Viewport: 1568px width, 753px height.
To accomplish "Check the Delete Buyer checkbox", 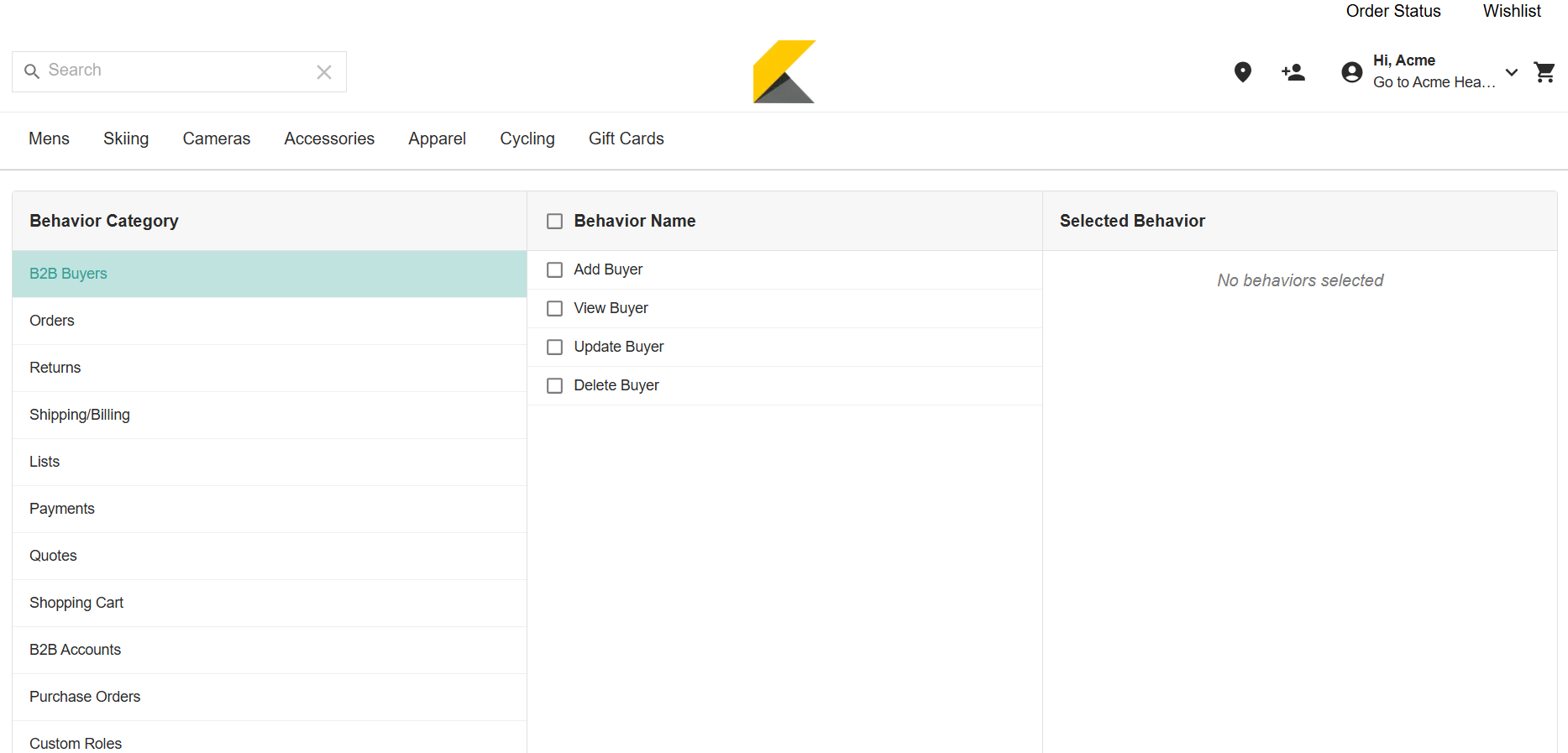I will pyautogui.click(x=554, y=386).
